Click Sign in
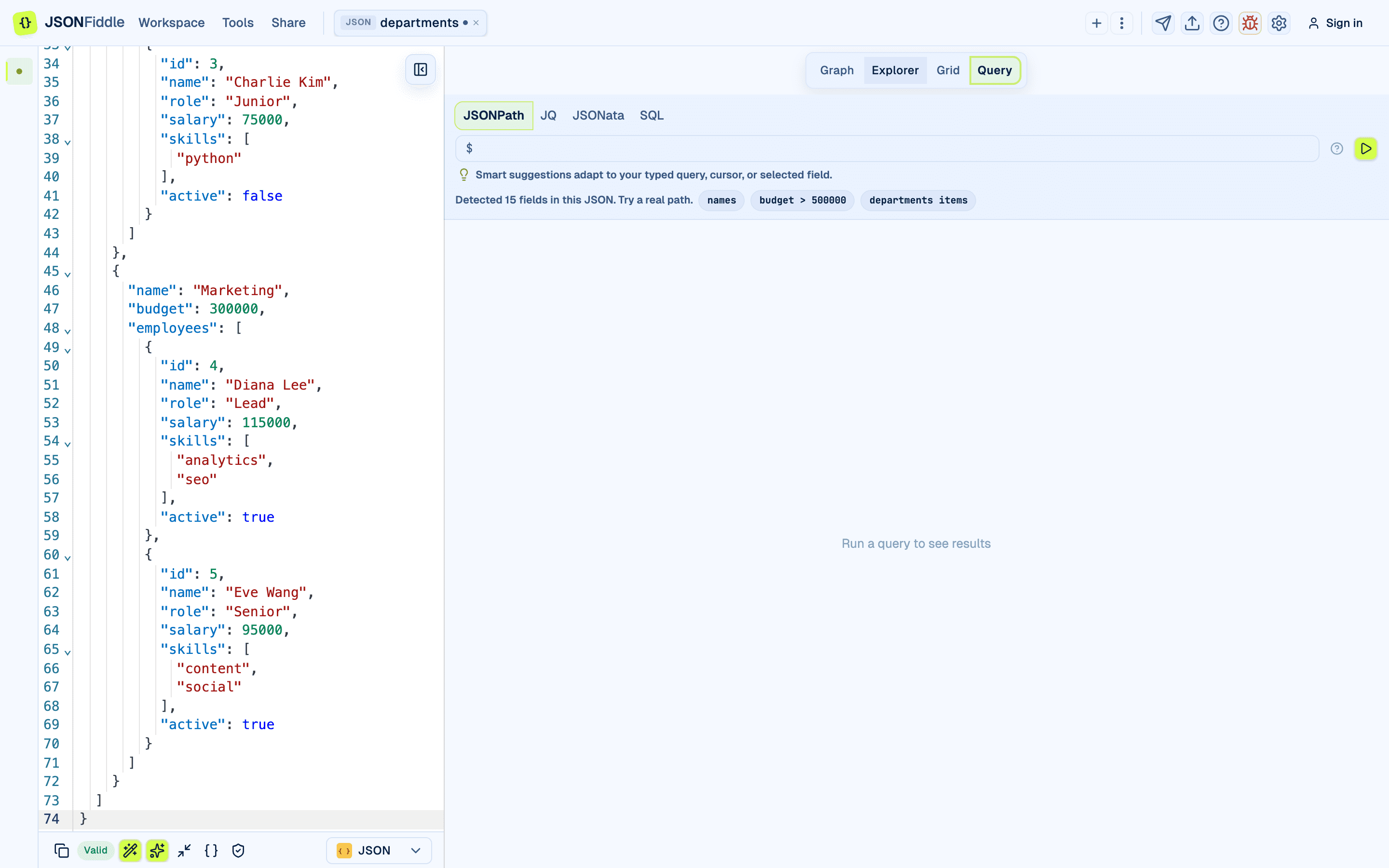 pos(1335,23)
